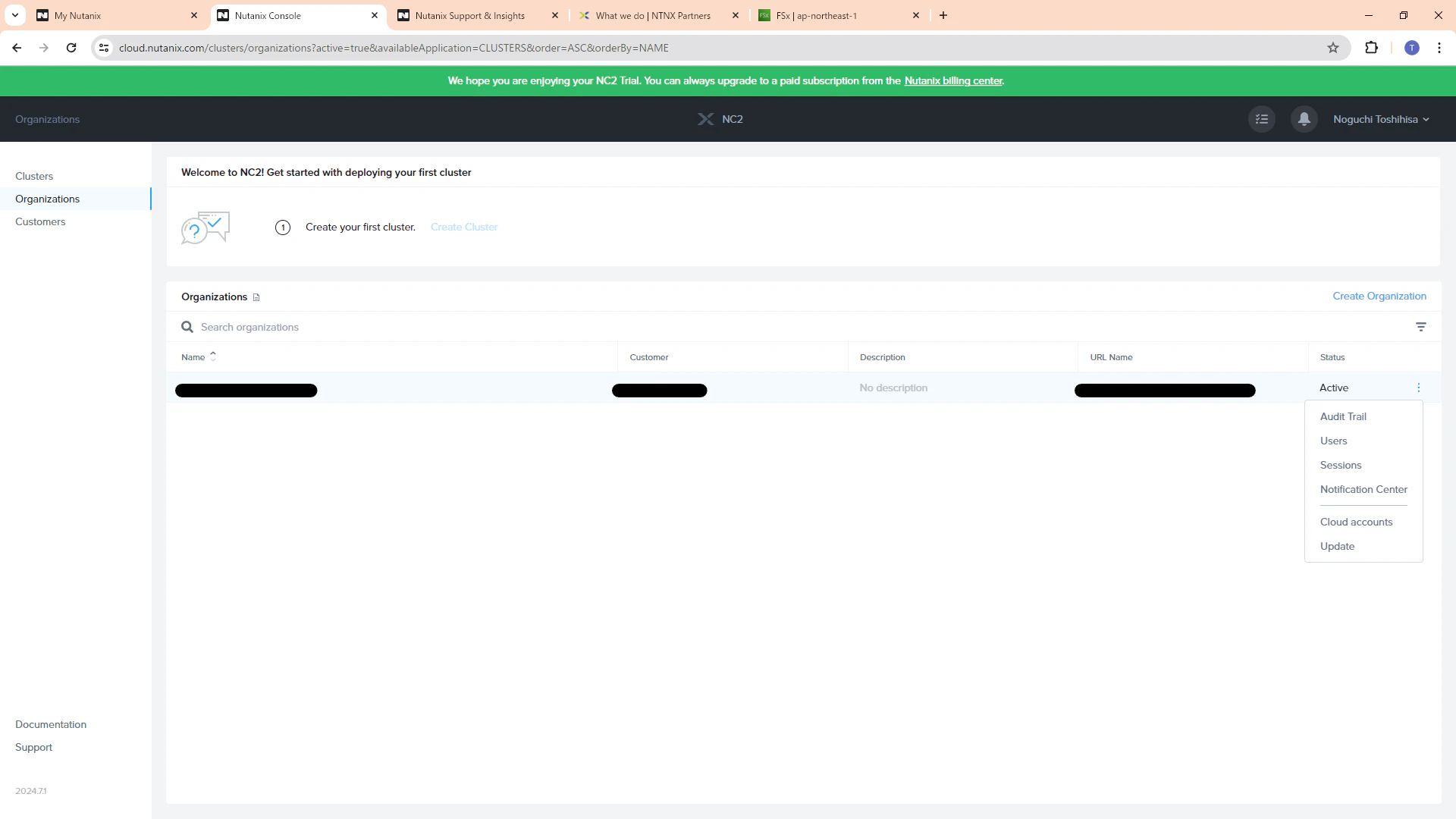This screenshot has height=819, width=1456.
Task: Open the filter icon for organizations
Action: pos(1421,327)
